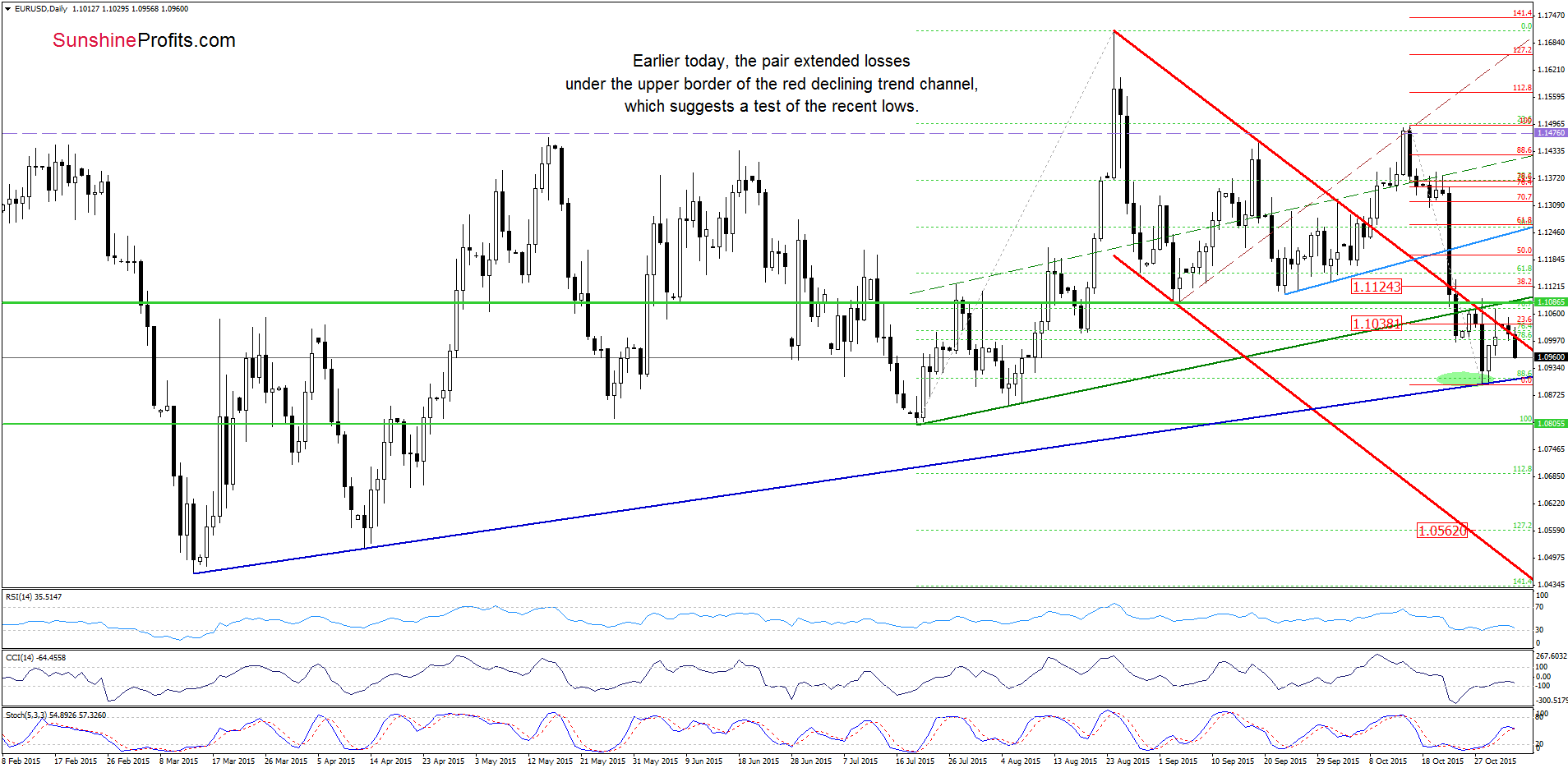Click the 1.06850 price axis label
The width and height of the screenshot is (1568, 768).
1551,476
